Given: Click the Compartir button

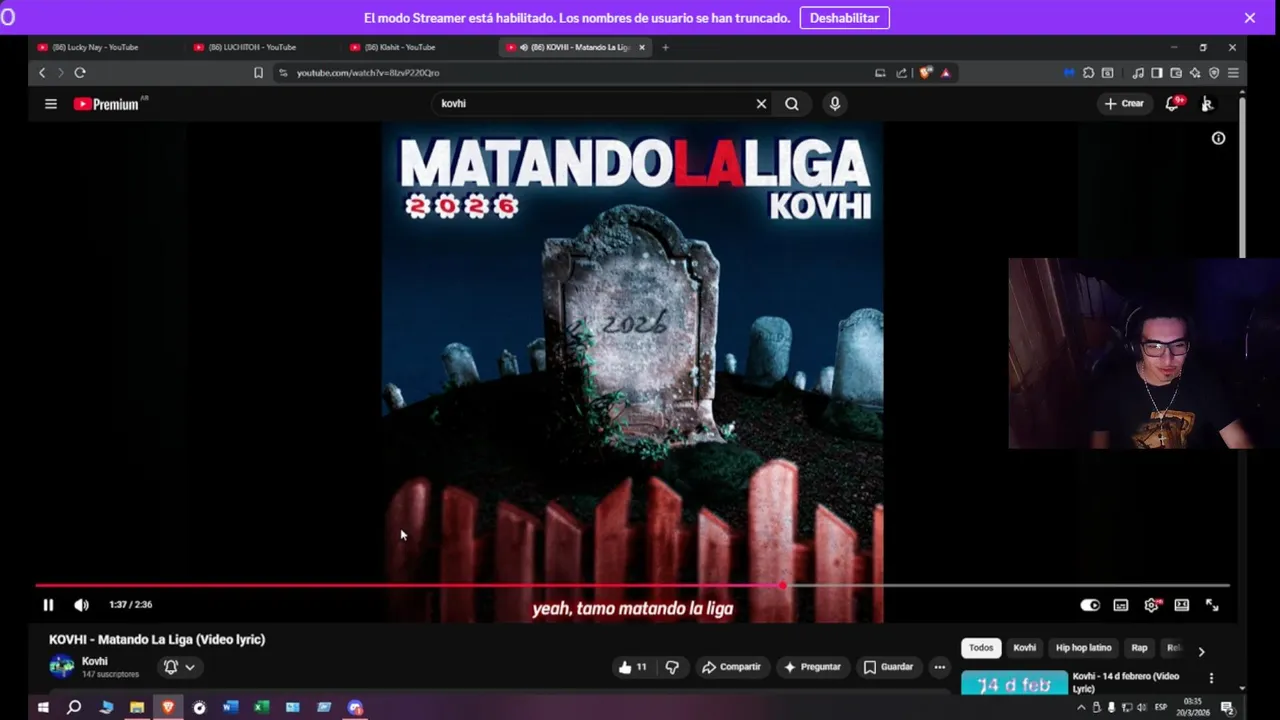Looking at the screenshot, I should [x=731, y=667].
